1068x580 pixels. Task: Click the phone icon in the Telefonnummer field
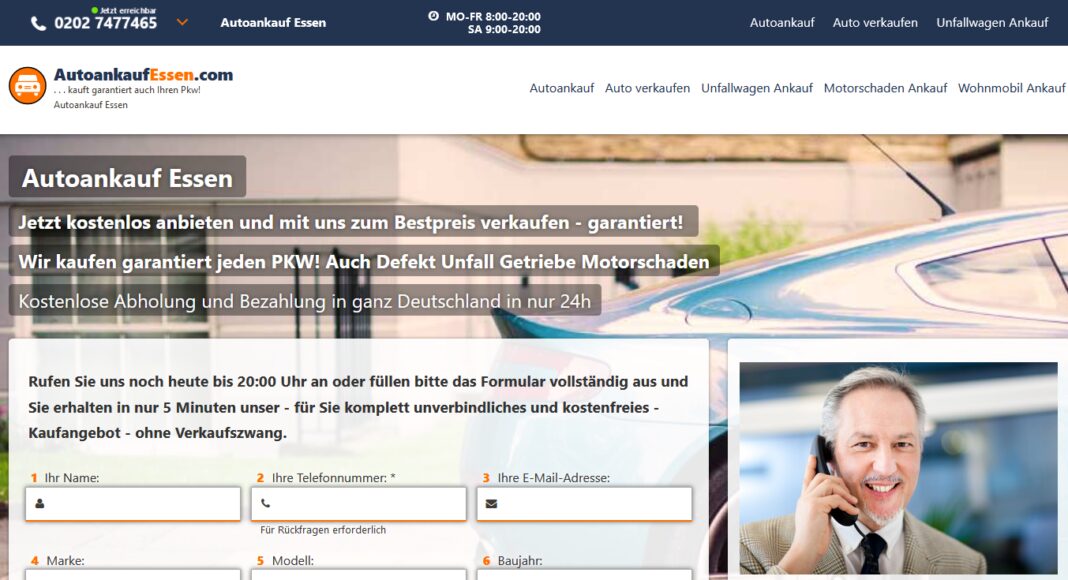coord(266,504)
